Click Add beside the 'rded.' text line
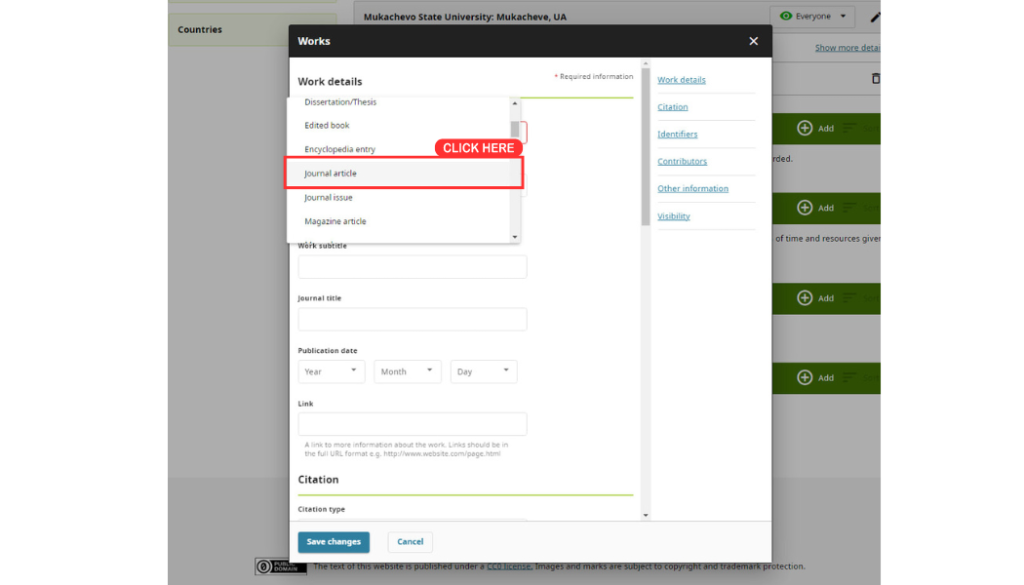This screenshot has height=585, width=1024. tap(815, 208)
